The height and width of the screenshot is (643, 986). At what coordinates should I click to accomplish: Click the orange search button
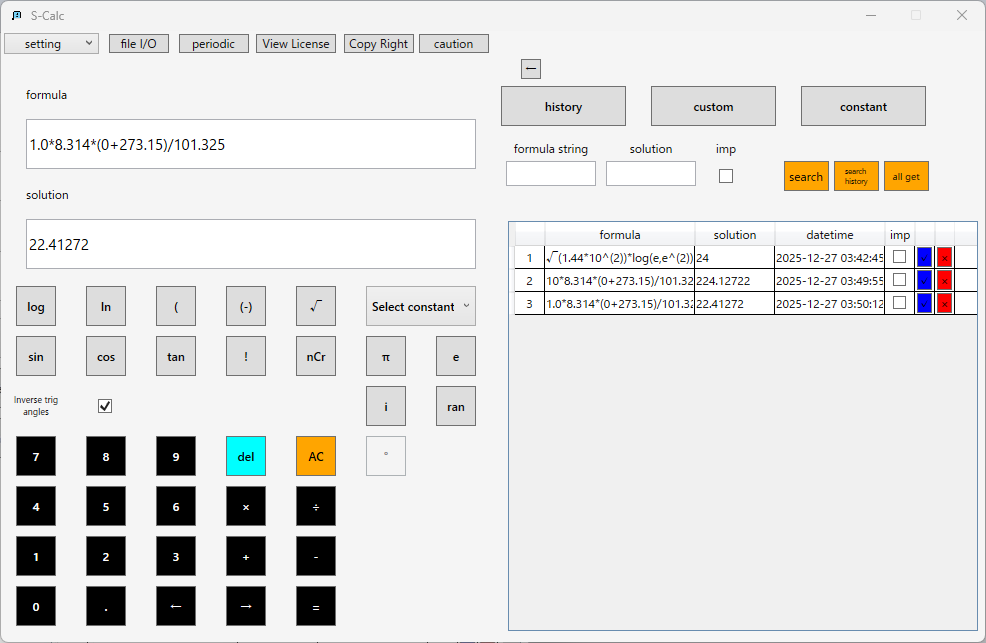(x=806, y=176)
